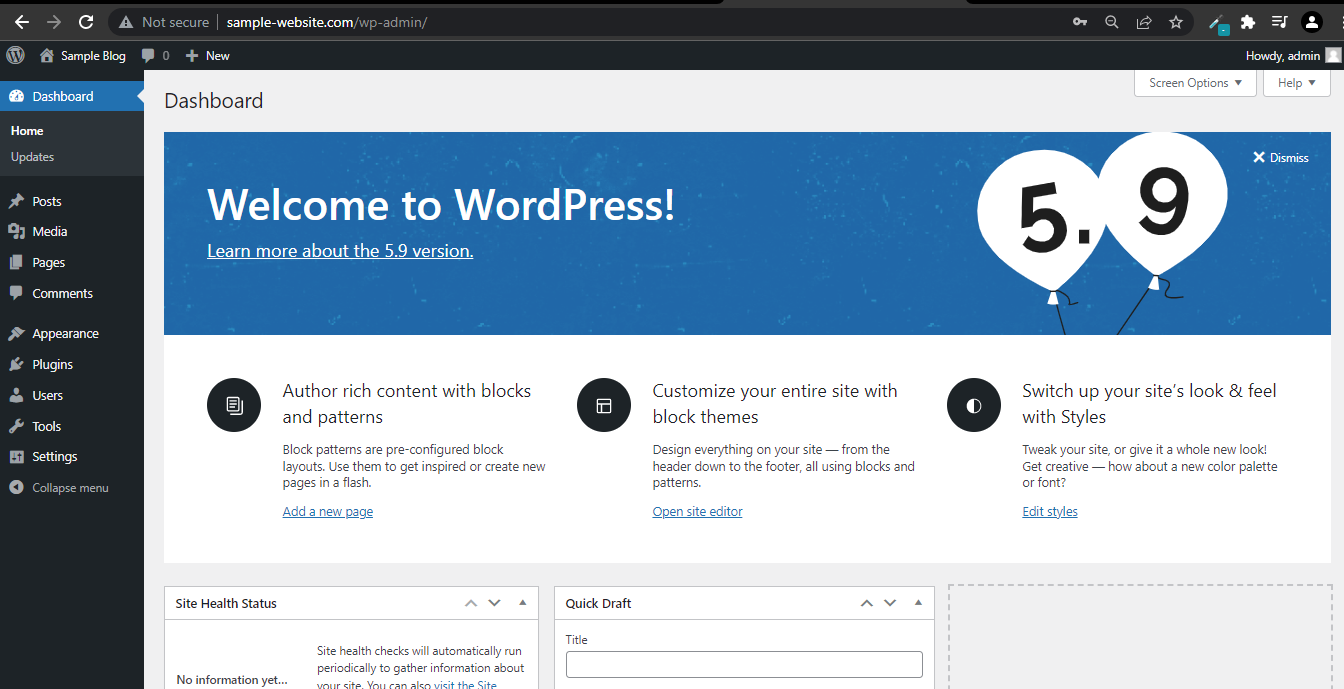Screen dimensions: 1344x689
Task: Click the Add a new page link
Action: point(328,511)
